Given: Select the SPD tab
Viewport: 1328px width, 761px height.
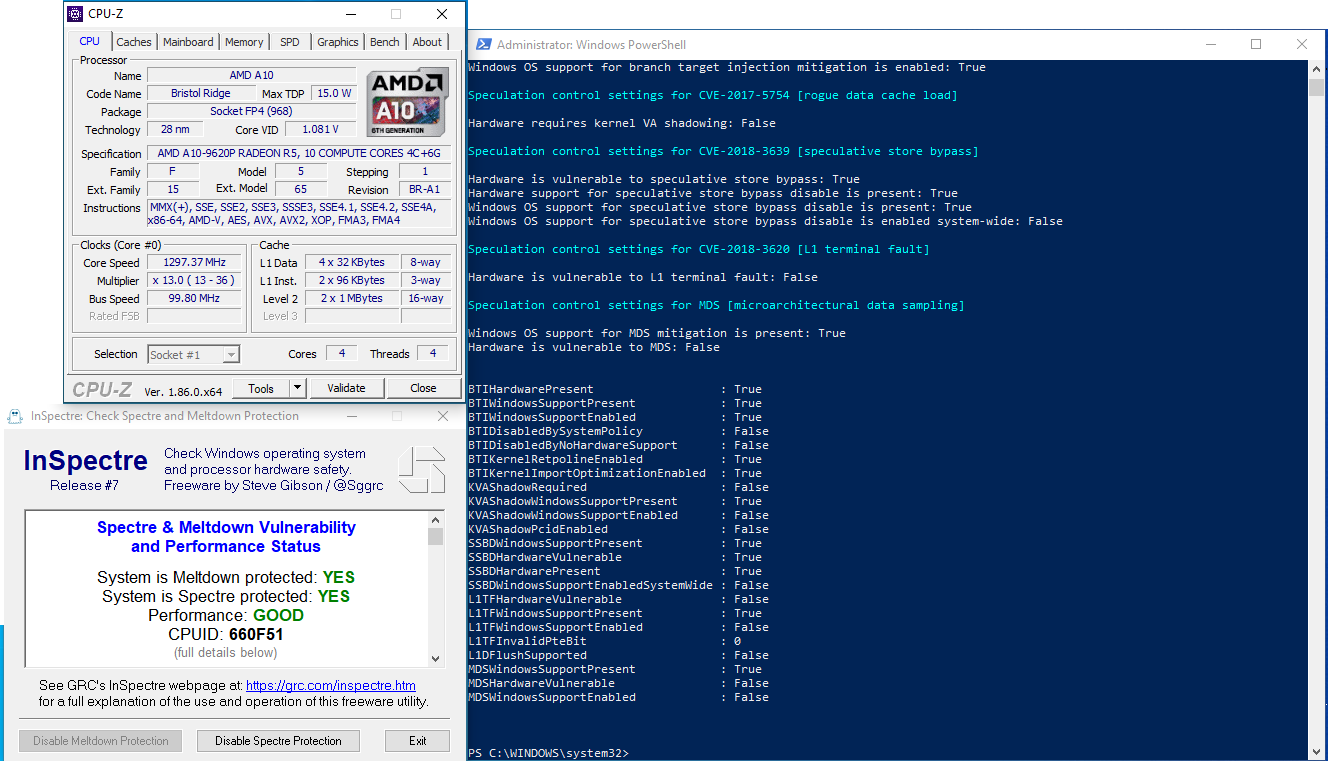Looking at the screenshot, I should click(289, 42).
